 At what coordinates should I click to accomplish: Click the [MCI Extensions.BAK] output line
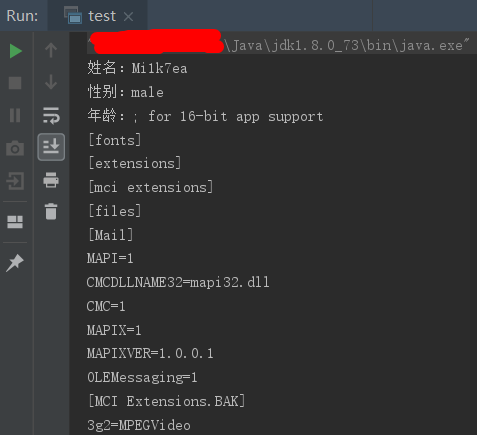[166, 401]
